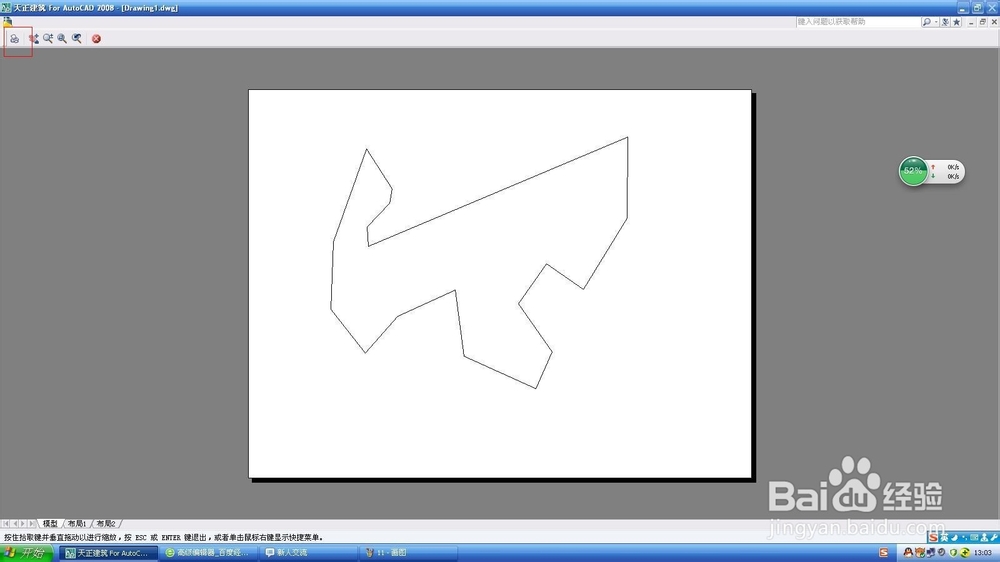Screen dimensions: 1000x562
Task: Select the 天正建筑 For AutoCAD taskbar button
Action: click(x=108, y=553)
